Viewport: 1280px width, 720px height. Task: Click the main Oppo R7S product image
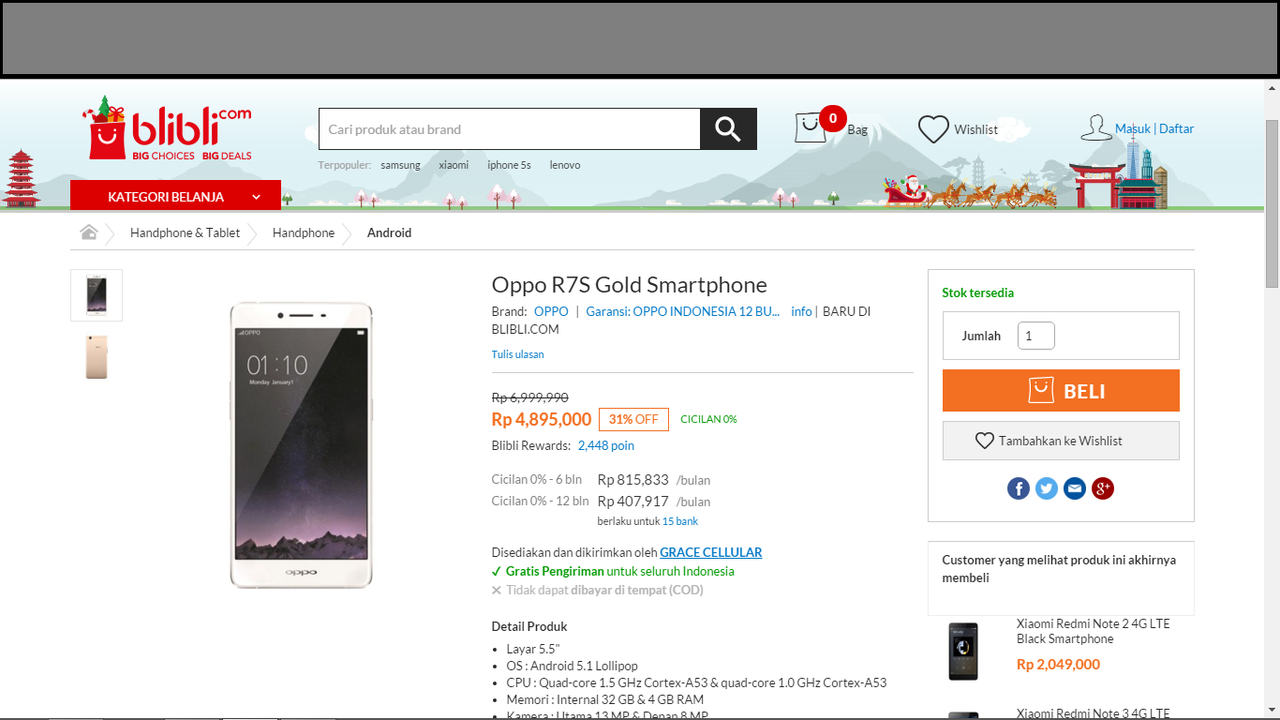click(x=301, y=445)
